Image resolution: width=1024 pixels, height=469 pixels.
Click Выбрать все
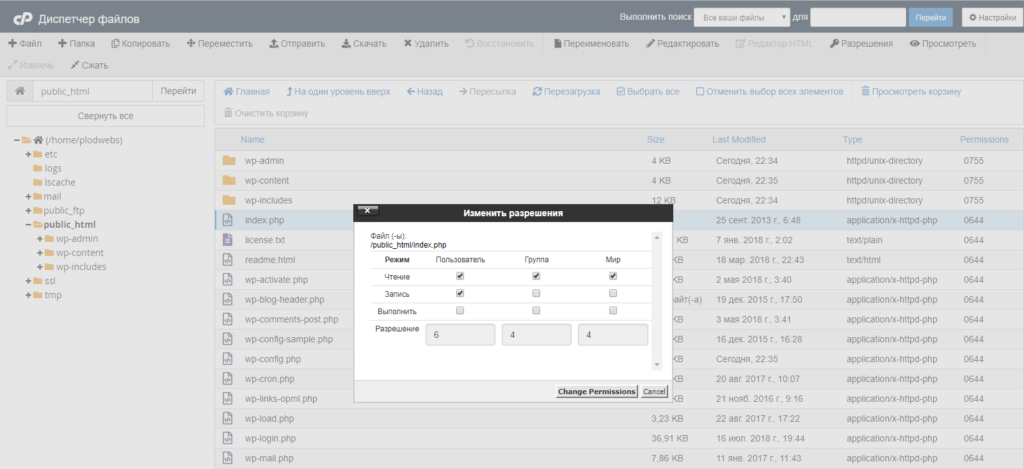point(648,91)
